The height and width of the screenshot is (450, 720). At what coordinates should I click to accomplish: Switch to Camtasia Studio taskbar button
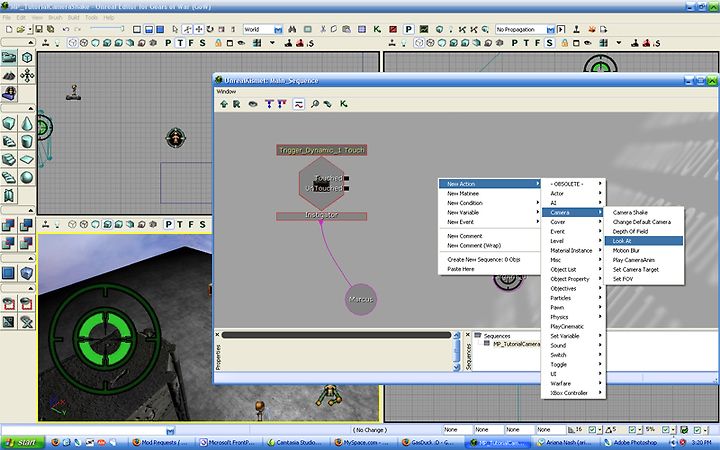295,443
